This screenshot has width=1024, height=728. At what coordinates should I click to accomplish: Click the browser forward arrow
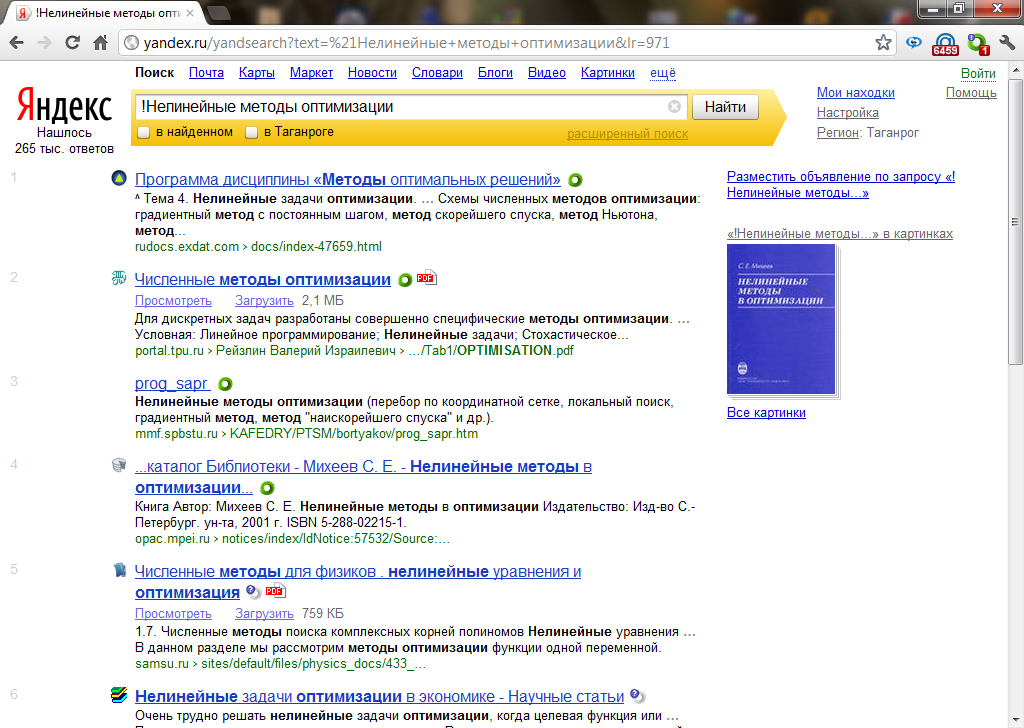click(44, 43)
